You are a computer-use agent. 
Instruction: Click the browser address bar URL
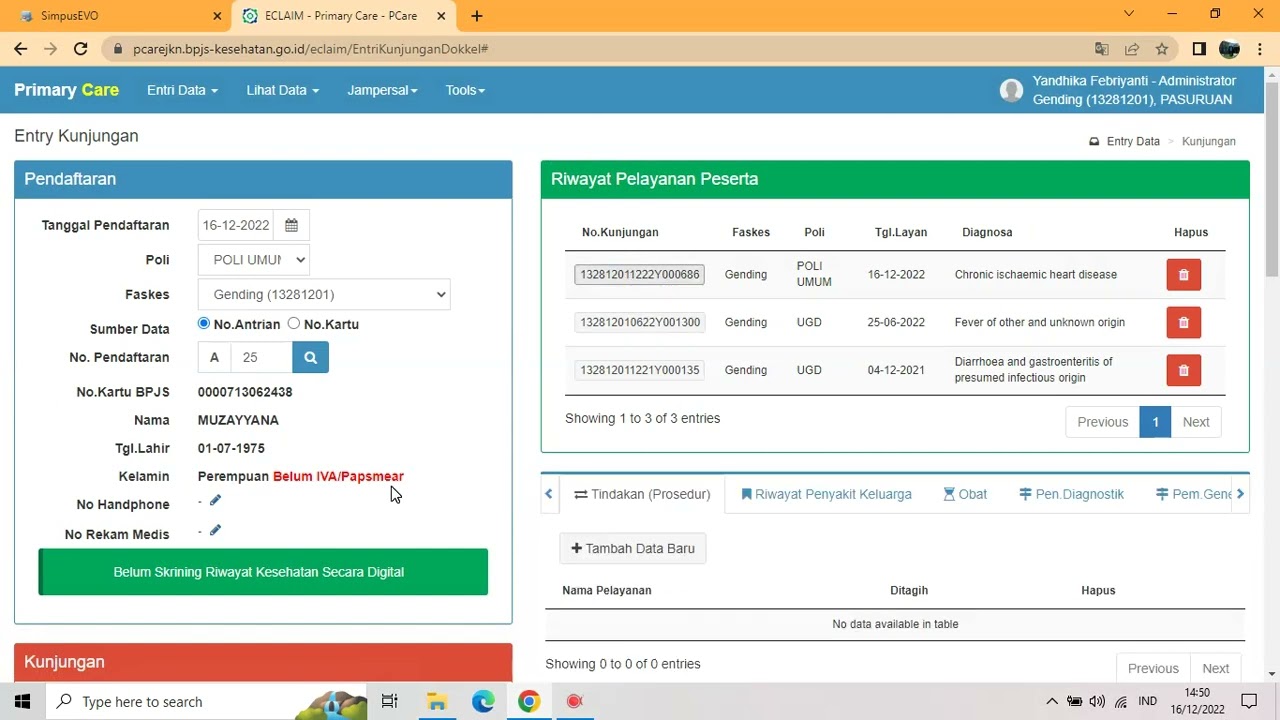click(x=310, y=49)
